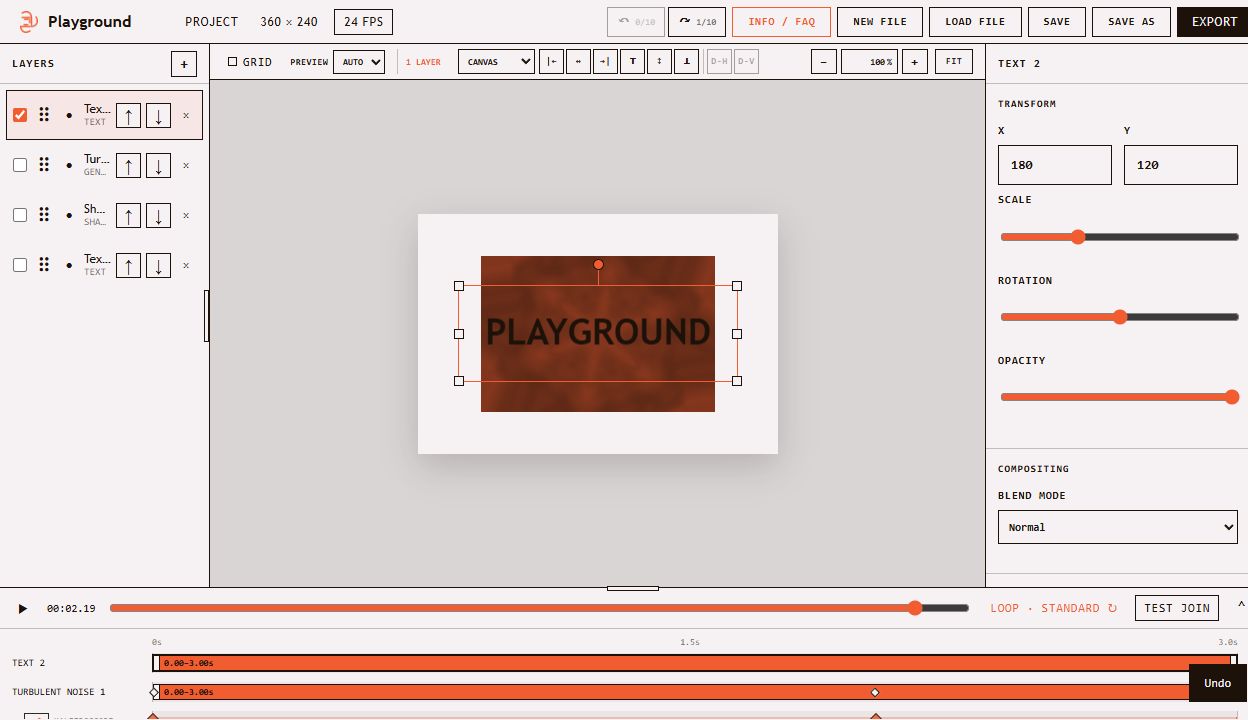Viewport: 1248px width, 720px height.
Task: Click the D-H distribute horizontally button
Action: (x=719, y=62)
